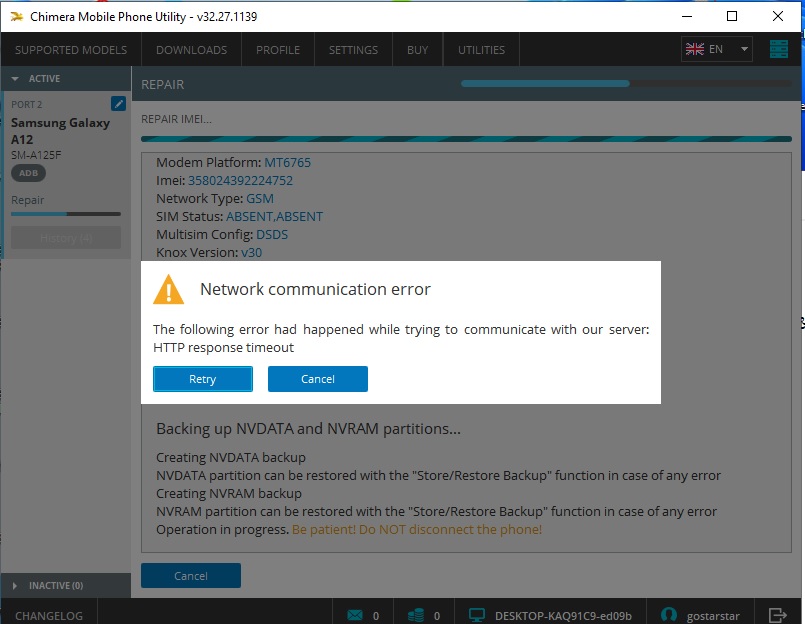The width and height of the screenshot is (805, 624).
Task: Open the BUY tab
Action: pos(417,50)
